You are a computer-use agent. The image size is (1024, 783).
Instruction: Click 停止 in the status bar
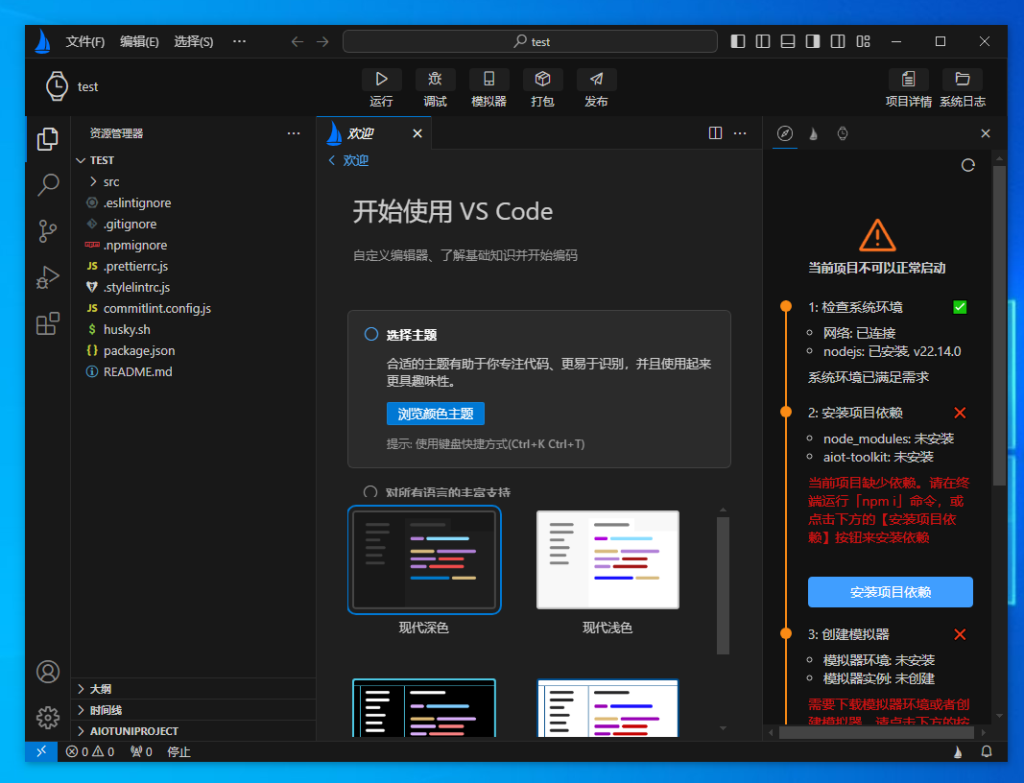pos(178,752)
